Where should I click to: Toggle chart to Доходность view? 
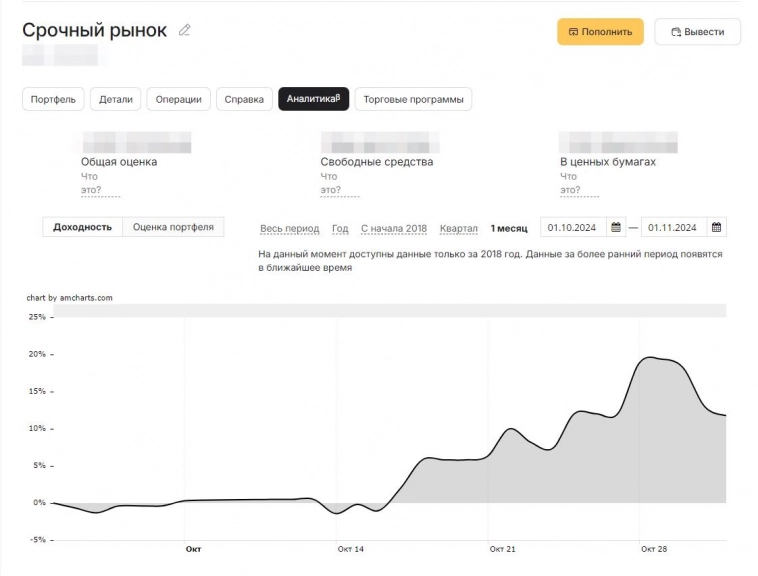[82, 227]
